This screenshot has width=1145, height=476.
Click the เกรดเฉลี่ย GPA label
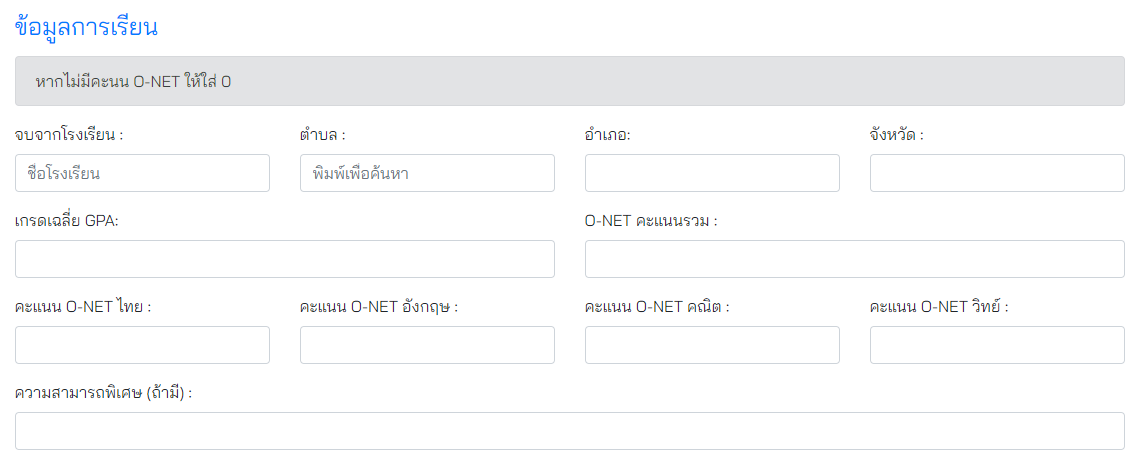click(67, 221)
